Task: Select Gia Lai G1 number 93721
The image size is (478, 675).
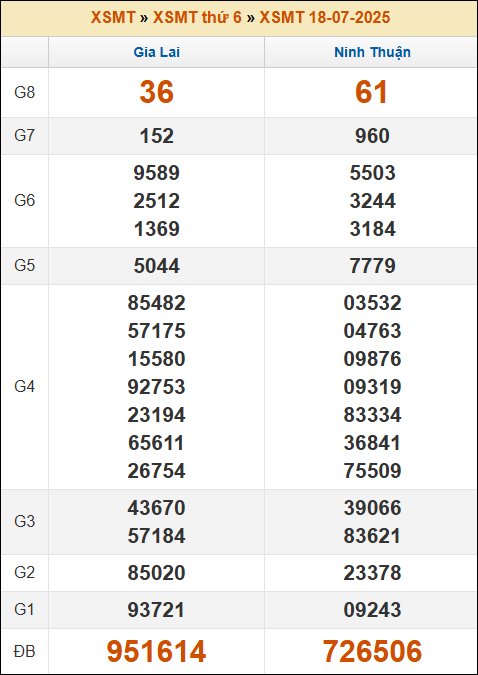Action: click(156, 610)
